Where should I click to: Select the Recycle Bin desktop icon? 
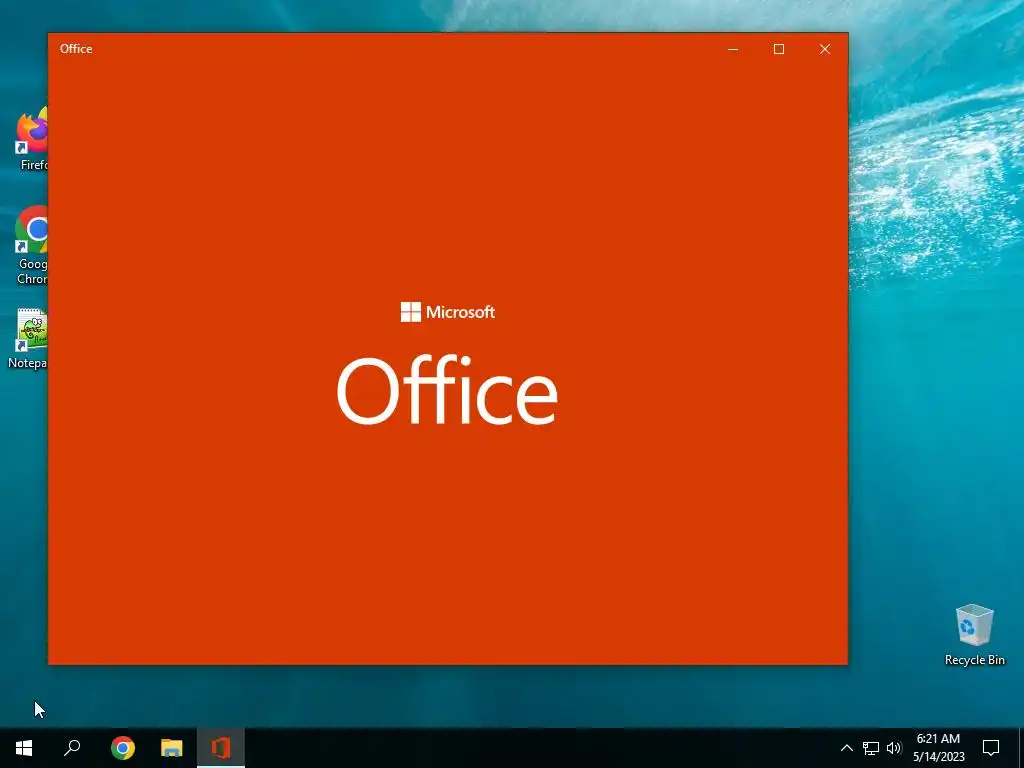974,635
